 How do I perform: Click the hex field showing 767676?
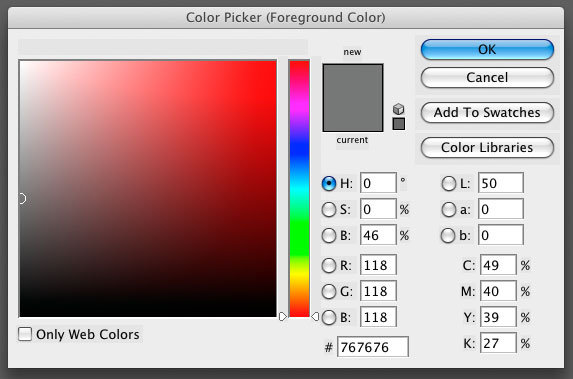tap(373, 347)
